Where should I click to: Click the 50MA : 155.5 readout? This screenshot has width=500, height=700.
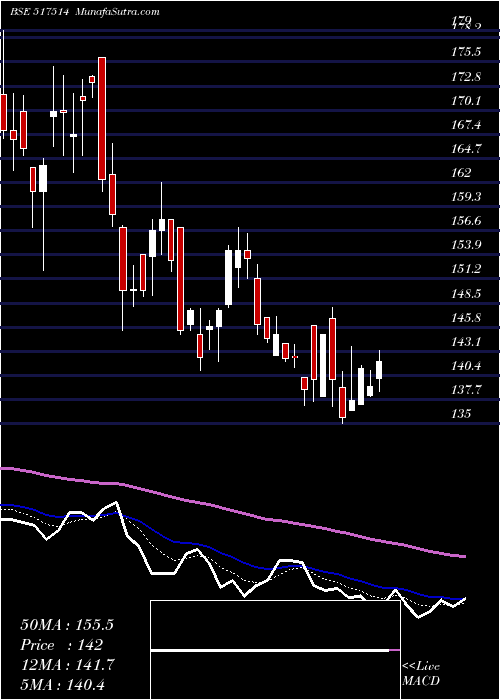tap(67, 625)
